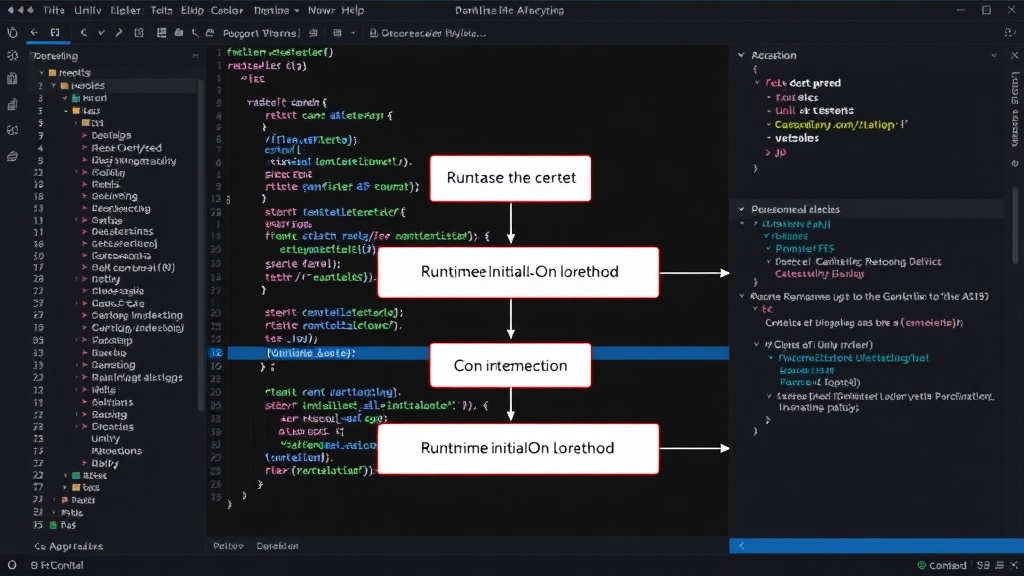1024x576 pixels.
Task: Select the Carneting tree item
Action: tap(114, 365)
